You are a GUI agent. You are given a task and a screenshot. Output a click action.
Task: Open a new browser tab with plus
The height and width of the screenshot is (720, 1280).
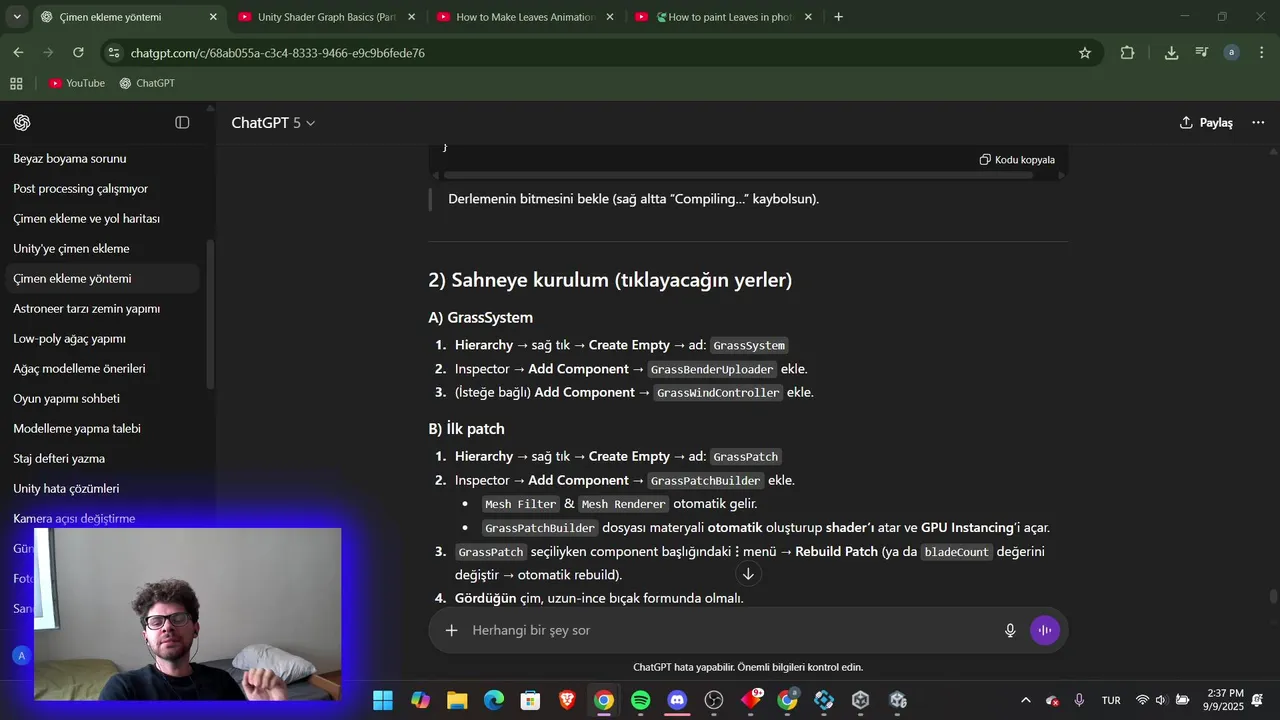pyautogui.click(x=838, y=17)
